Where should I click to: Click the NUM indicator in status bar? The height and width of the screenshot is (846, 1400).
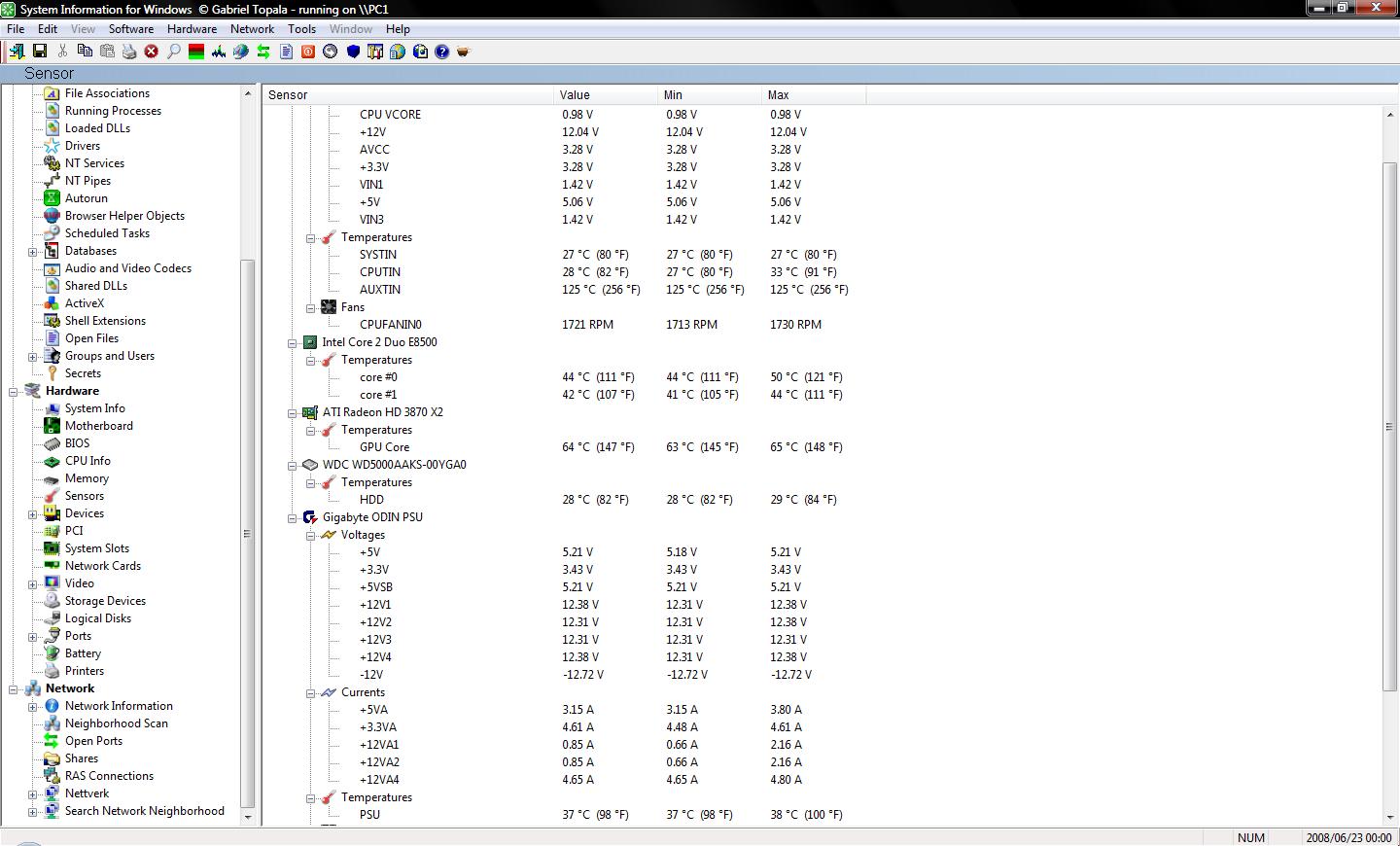coord(1250,837)
